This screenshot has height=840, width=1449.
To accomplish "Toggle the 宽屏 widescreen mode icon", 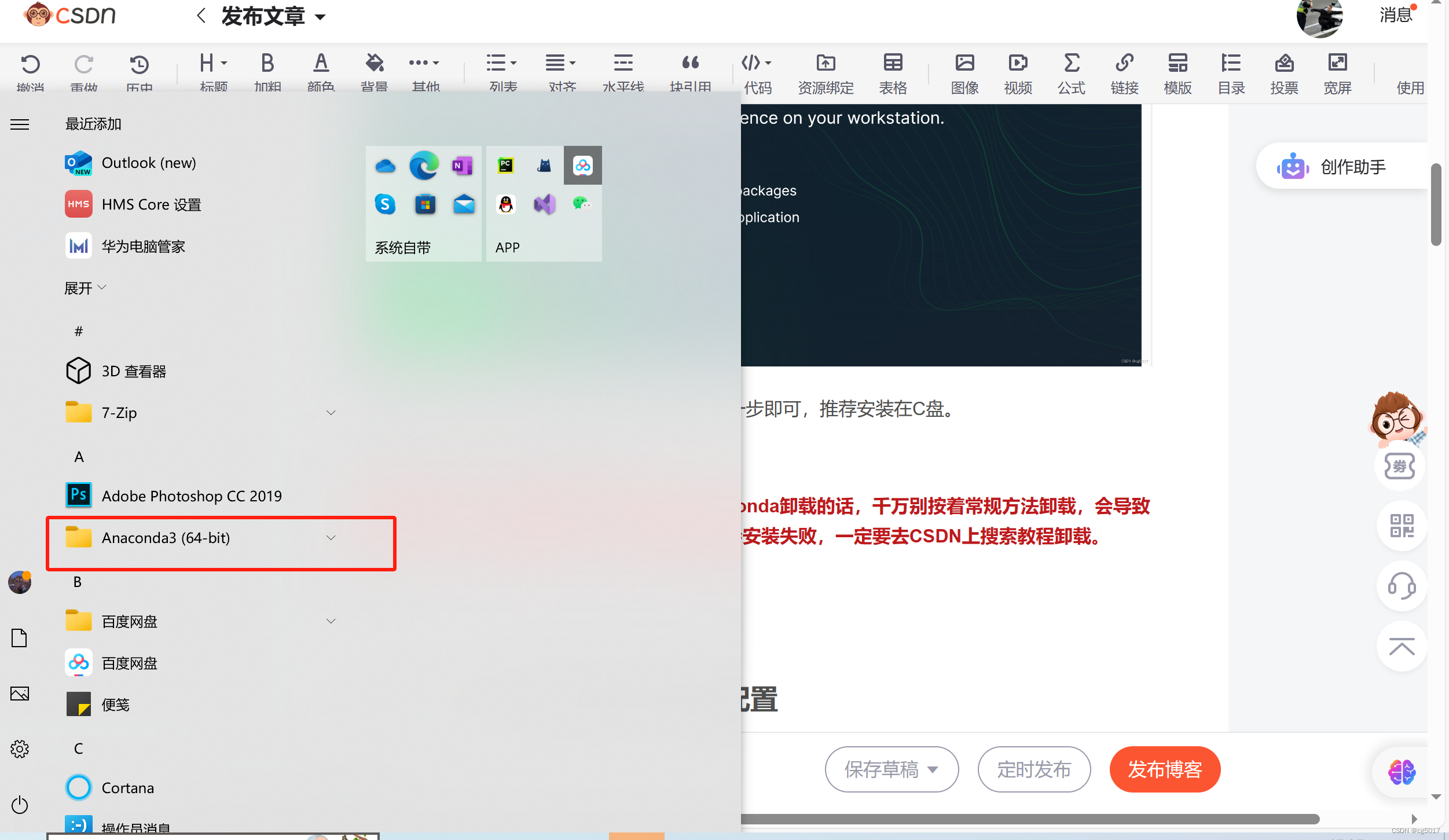I will click(x=1337, y=63).
